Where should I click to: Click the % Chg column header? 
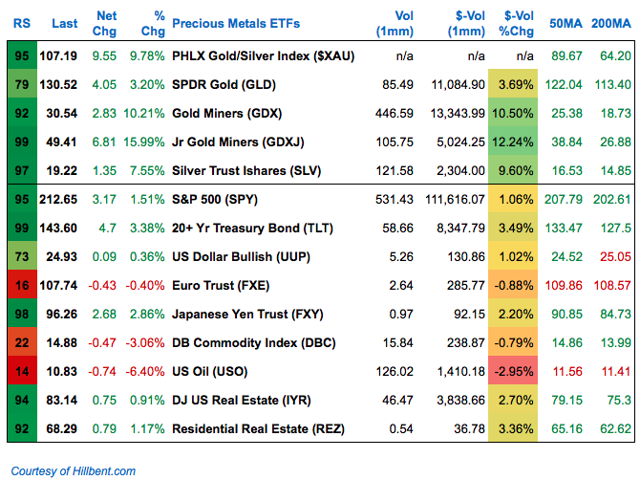tap(153, 23)
